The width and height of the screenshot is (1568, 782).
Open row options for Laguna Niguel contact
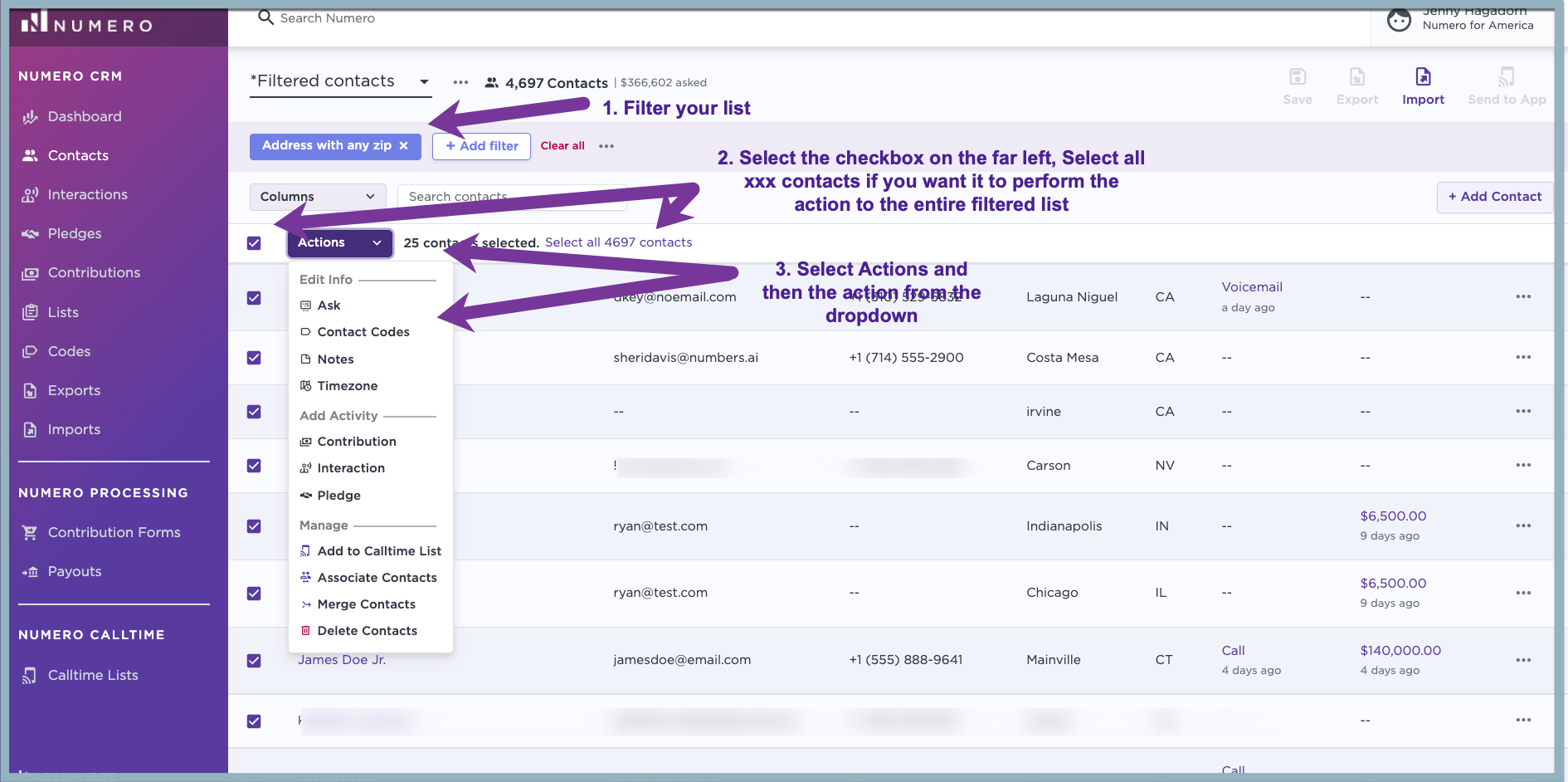pos(1523,296)
